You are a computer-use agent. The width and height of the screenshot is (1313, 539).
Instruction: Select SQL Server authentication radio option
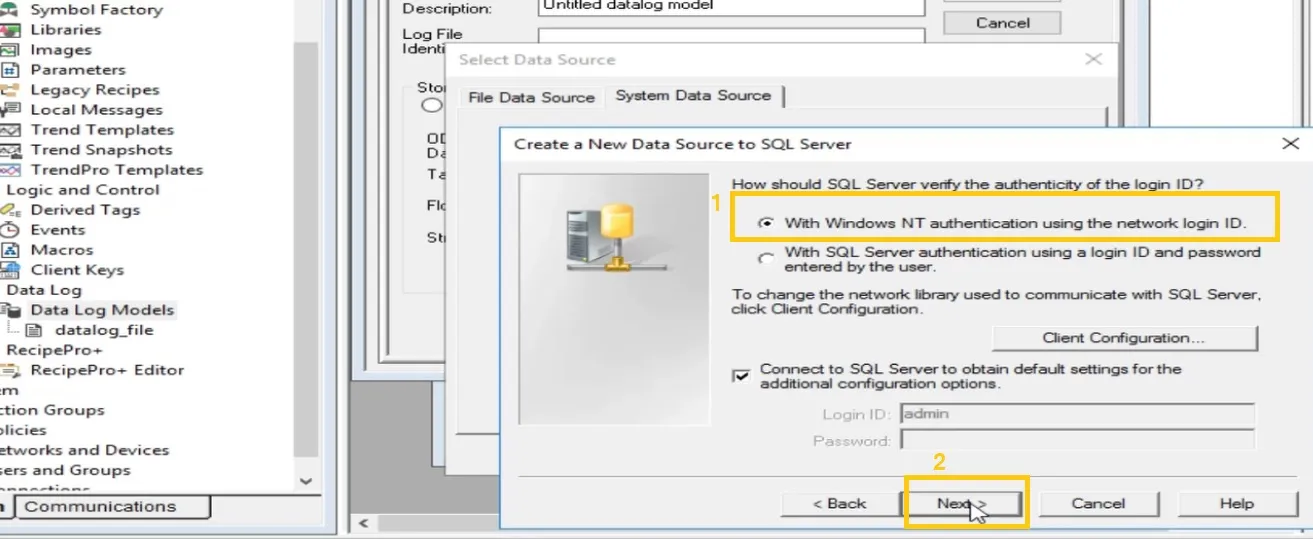pos(766,259)
